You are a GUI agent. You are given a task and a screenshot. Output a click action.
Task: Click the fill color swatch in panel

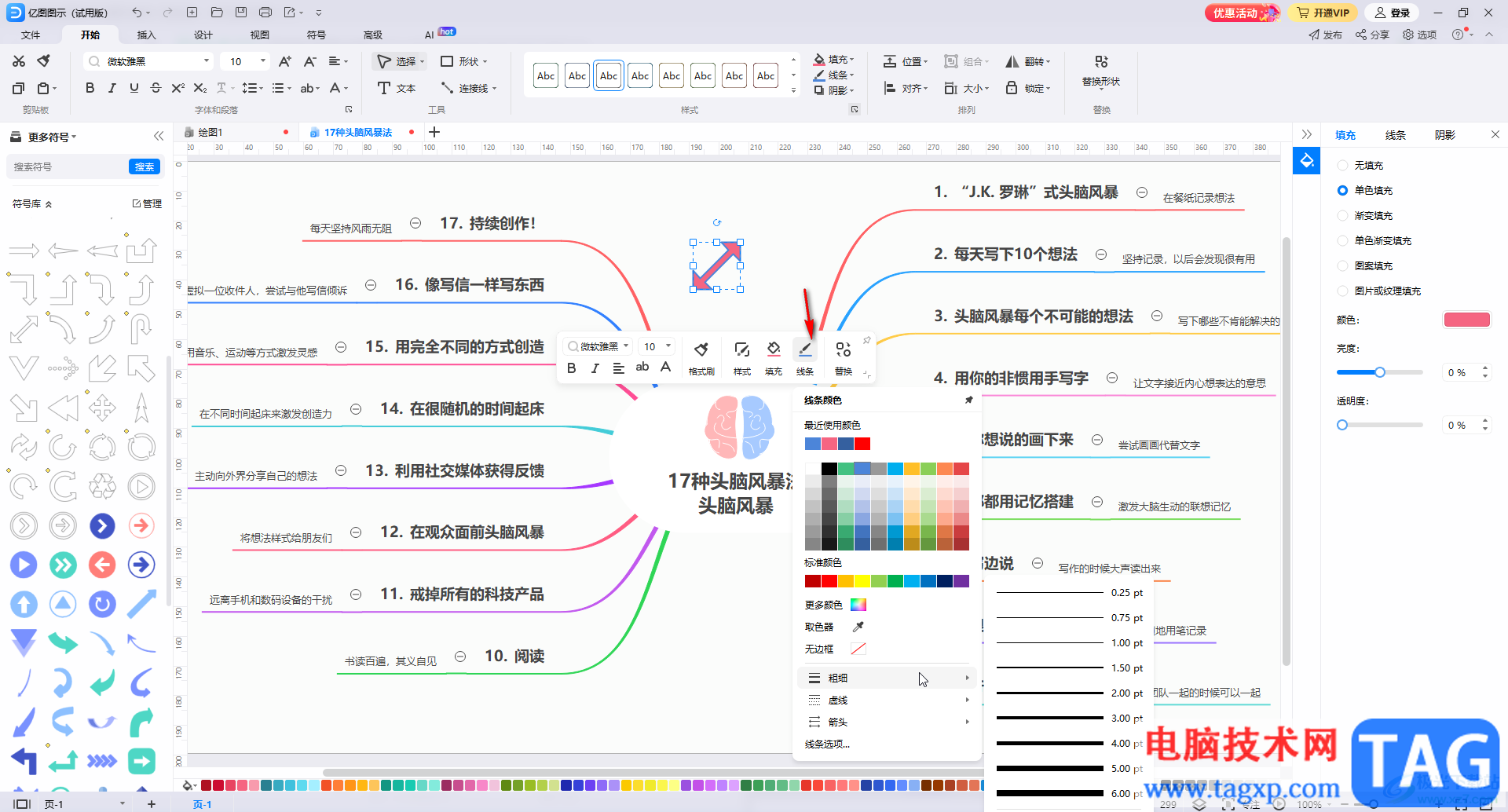tap(1467, 320)
